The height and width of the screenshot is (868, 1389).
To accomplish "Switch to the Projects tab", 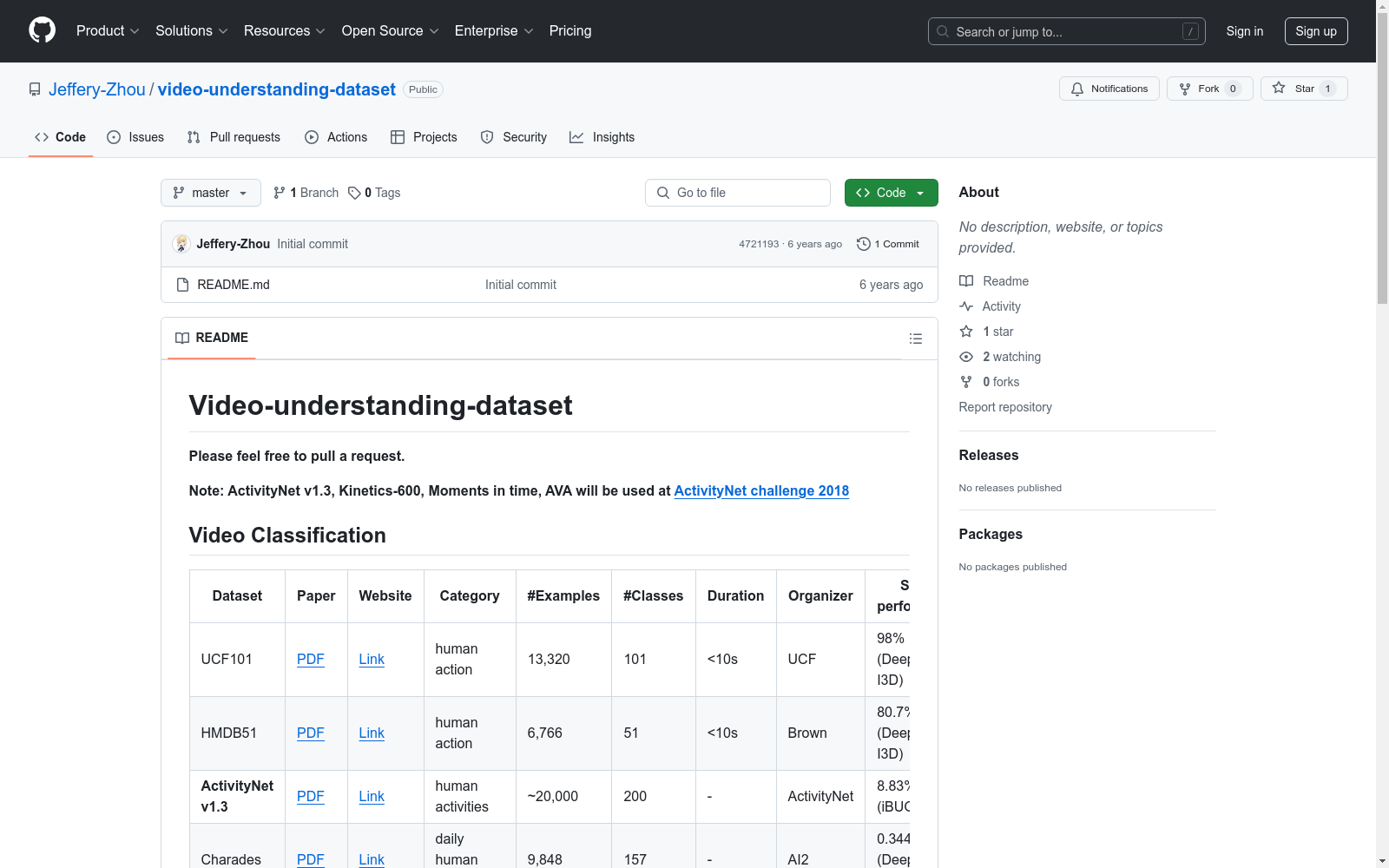I will [424, 137].
